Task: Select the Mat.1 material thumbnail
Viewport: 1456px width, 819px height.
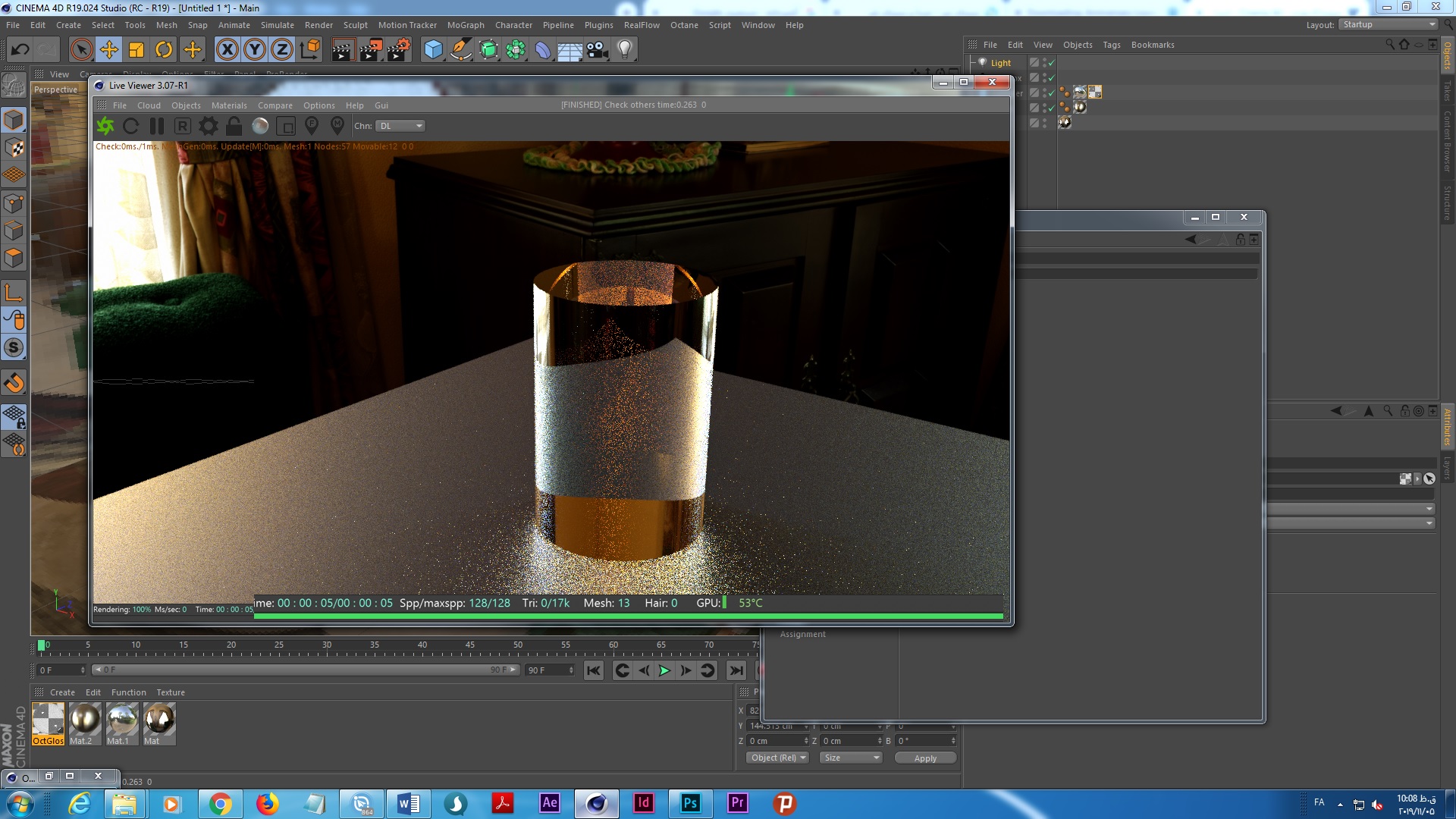Action: coord(122,724)
